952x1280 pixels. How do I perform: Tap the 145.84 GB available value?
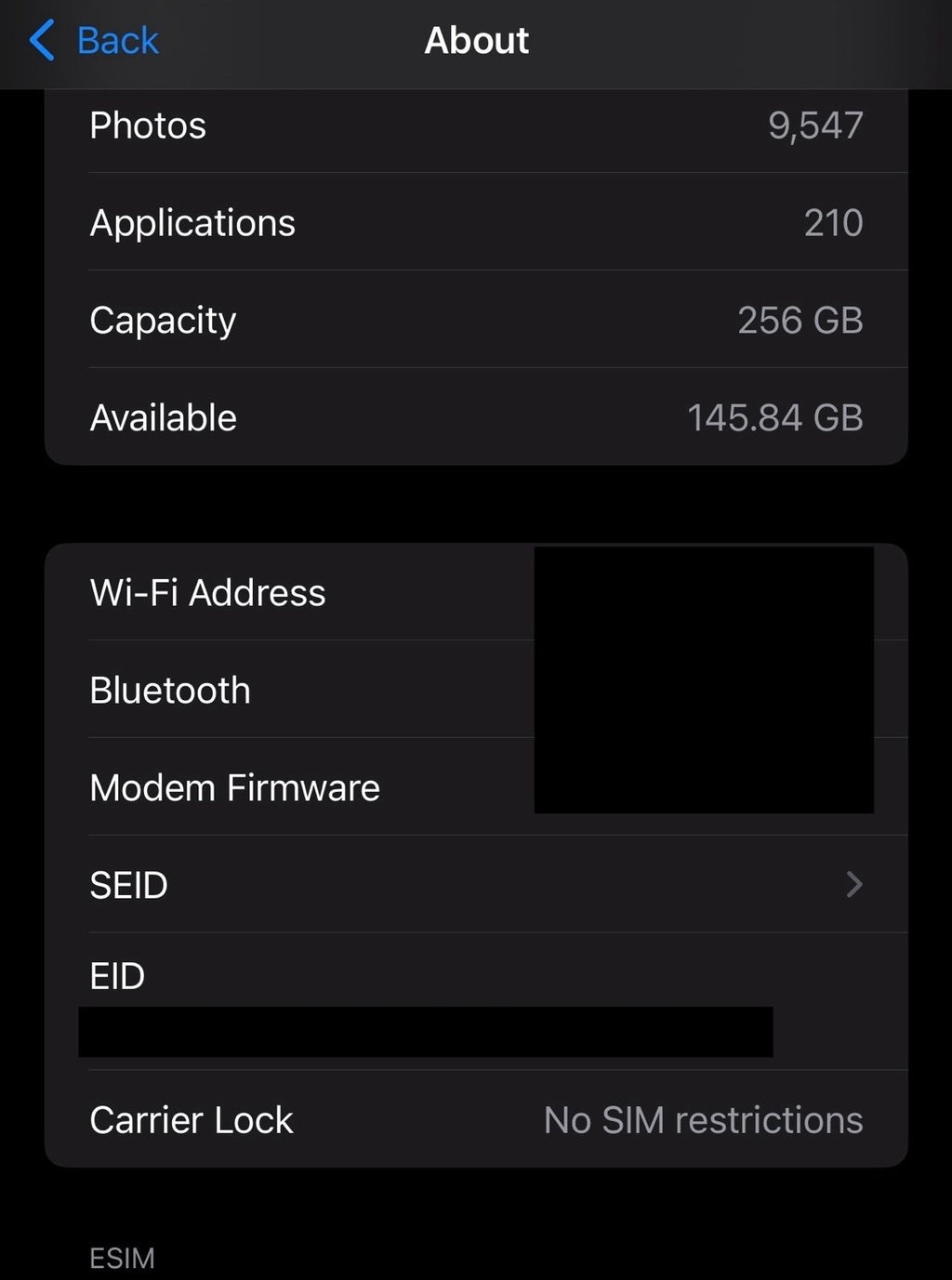tap(774, 418)
